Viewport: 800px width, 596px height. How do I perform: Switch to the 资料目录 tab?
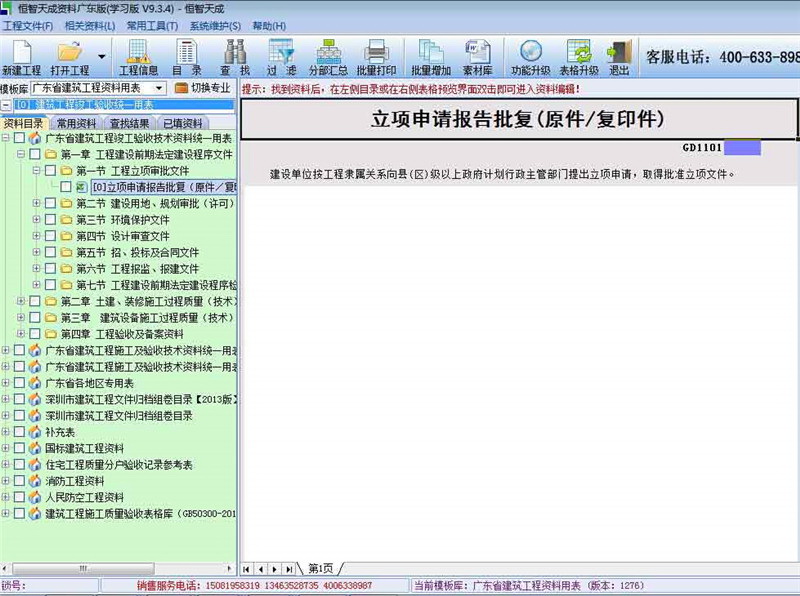(x=24, y=123)
